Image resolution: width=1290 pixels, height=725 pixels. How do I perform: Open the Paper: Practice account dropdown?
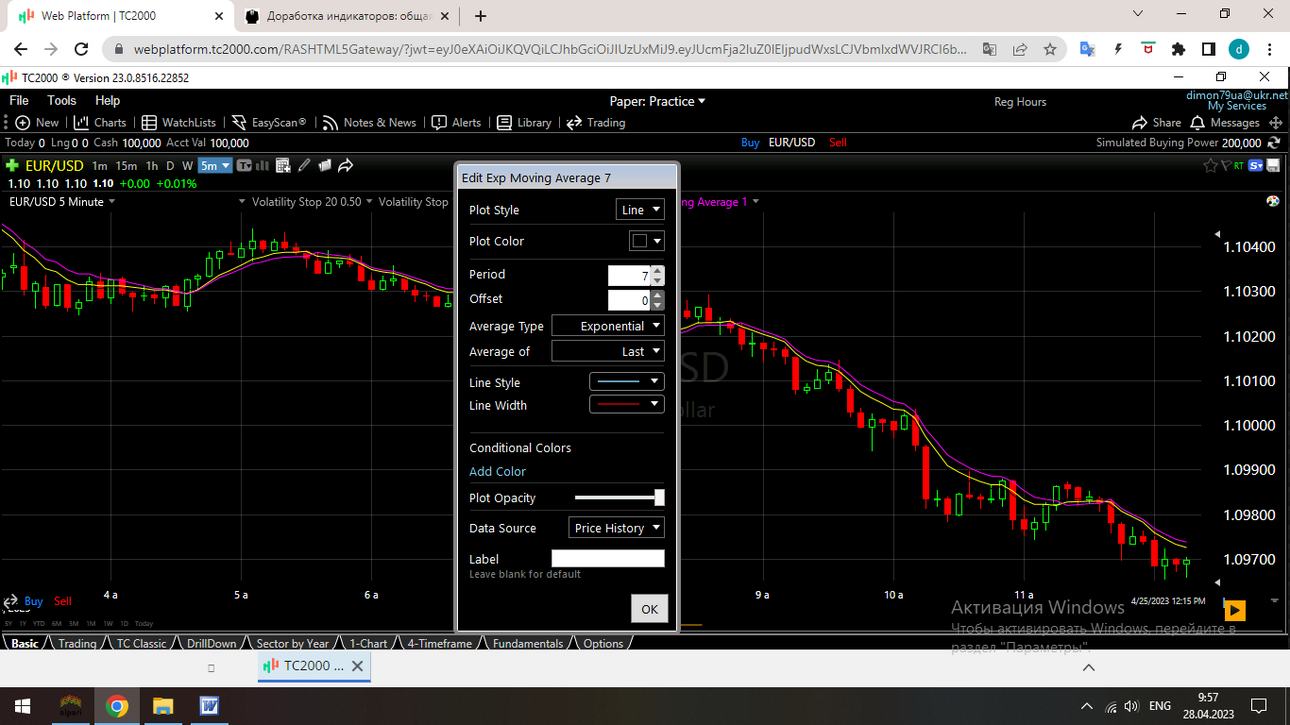point(657,101)
